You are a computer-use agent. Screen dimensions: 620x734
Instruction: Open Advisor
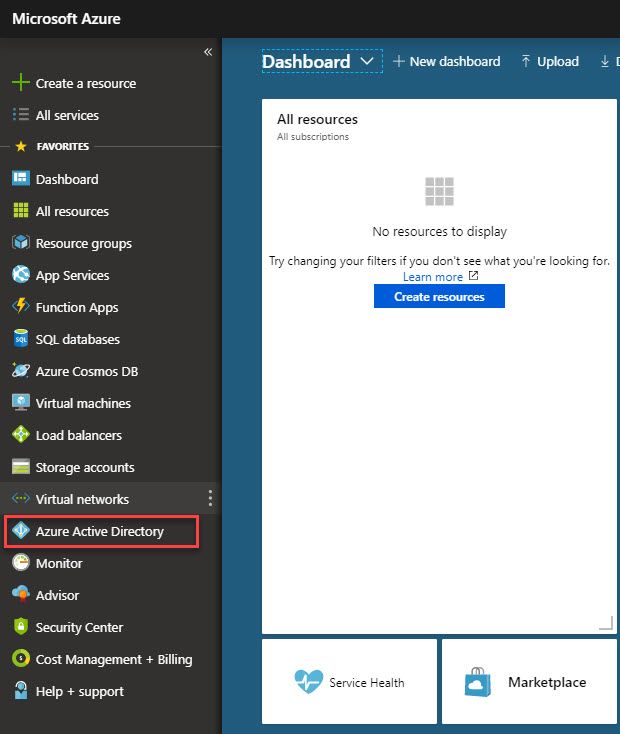tap(58, 595)
